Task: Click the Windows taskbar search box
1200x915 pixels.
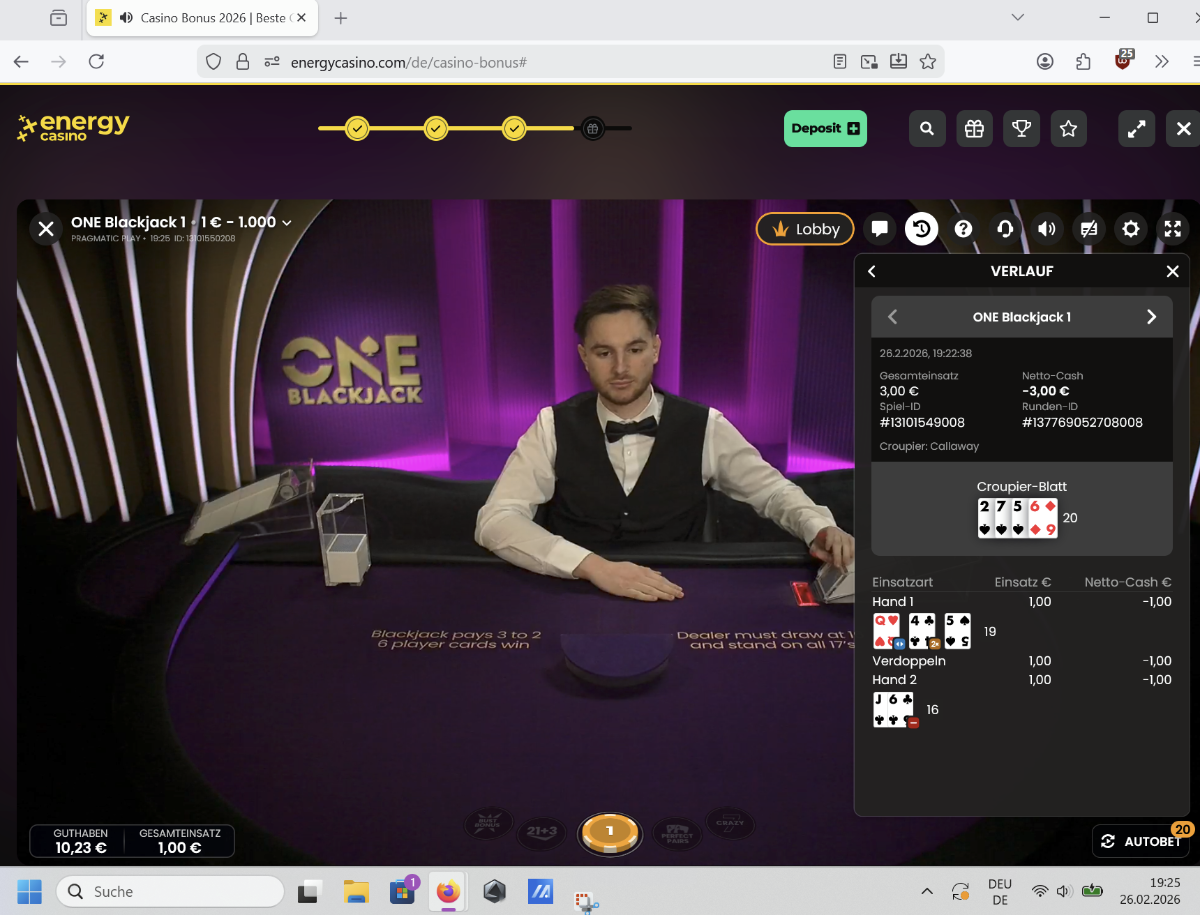Action: 170,891
